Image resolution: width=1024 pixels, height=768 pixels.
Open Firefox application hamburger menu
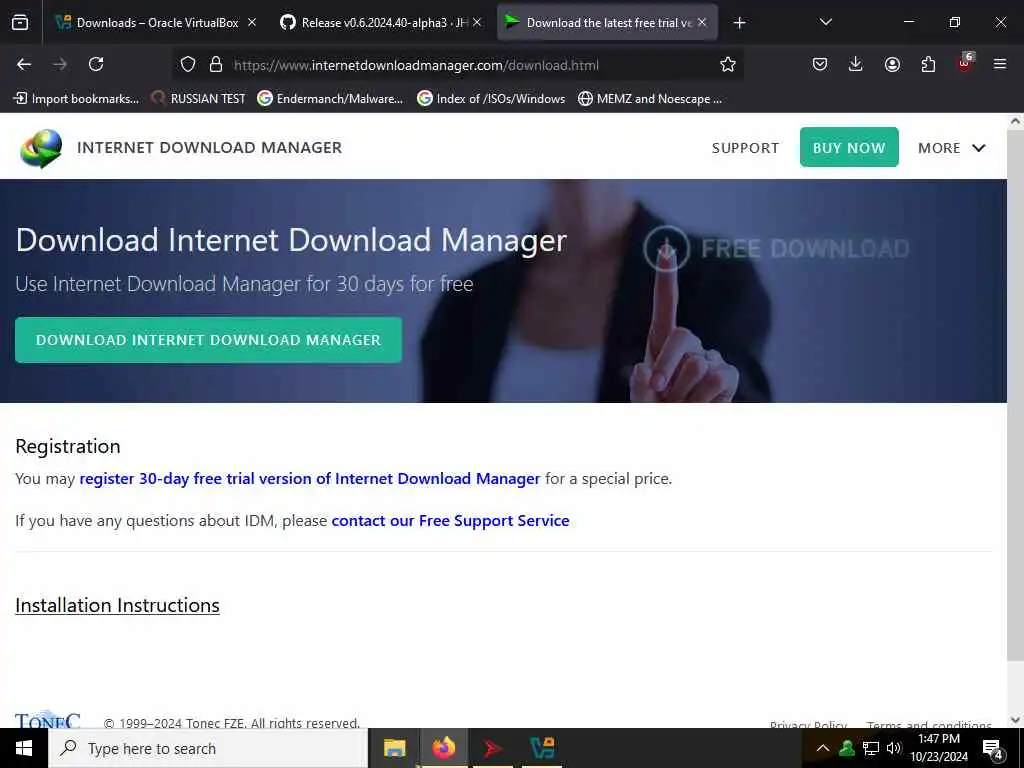pyautogui.click(x=1000, y=64)
